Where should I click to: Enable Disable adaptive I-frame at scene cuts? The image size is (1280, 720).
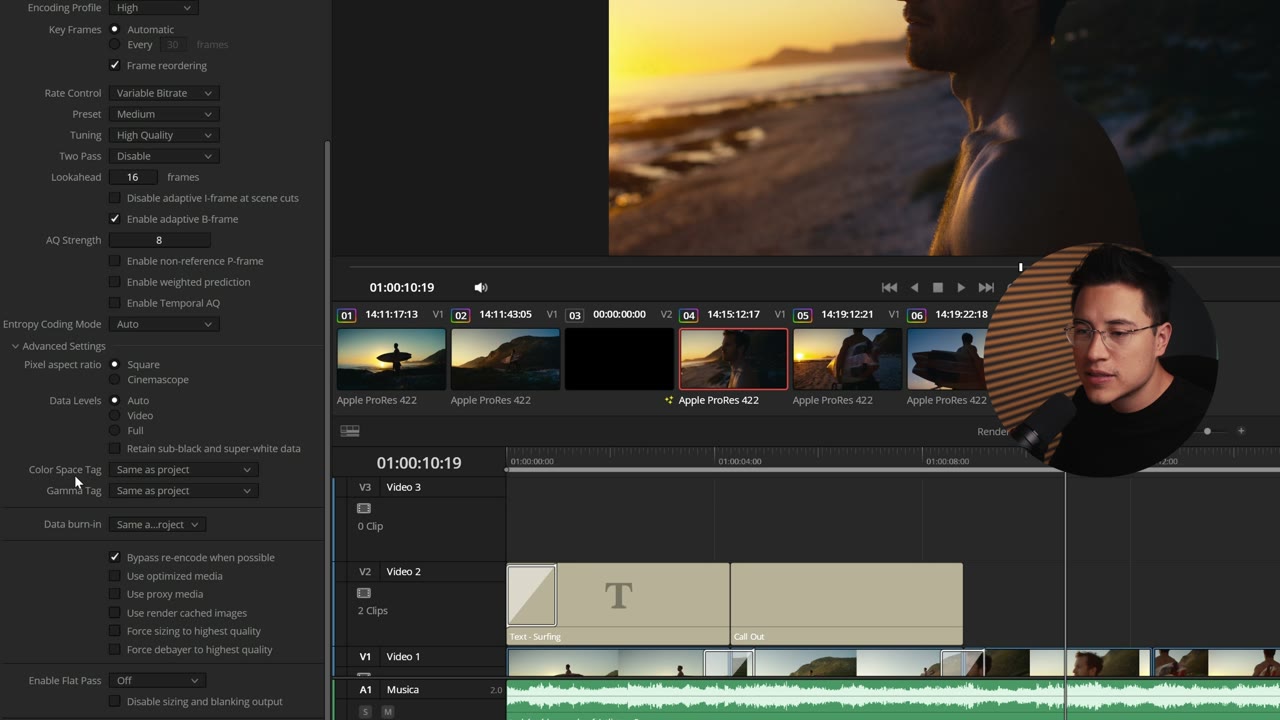tap(114, 198)
